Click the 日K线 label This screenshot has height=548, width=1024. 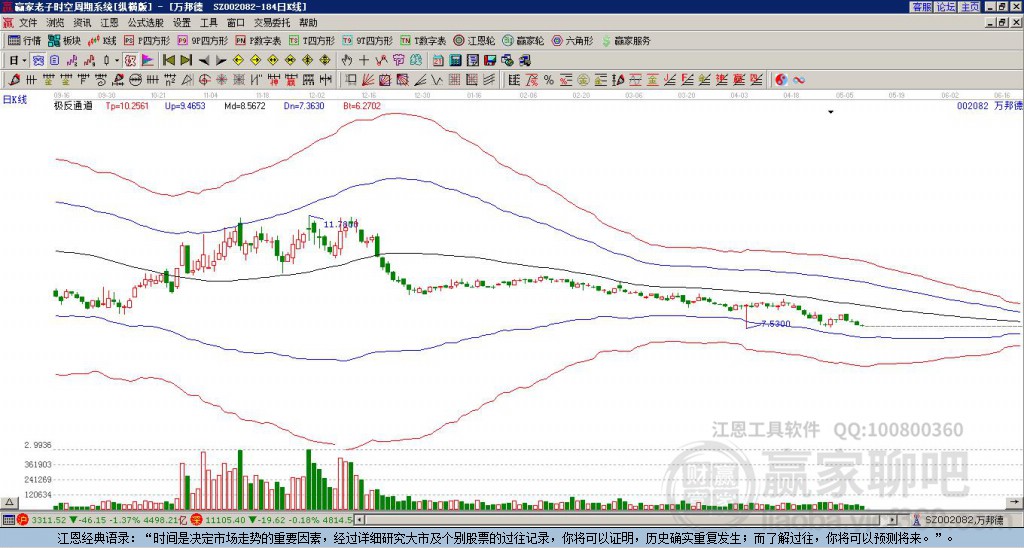[x=15, y=99]
